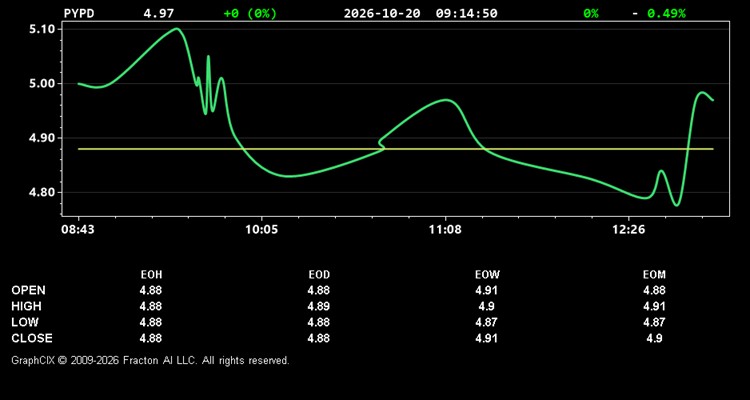This screenshot has height=400, width=750.
Task: Select the 4.97 last price in header
Action: (159, 13)
